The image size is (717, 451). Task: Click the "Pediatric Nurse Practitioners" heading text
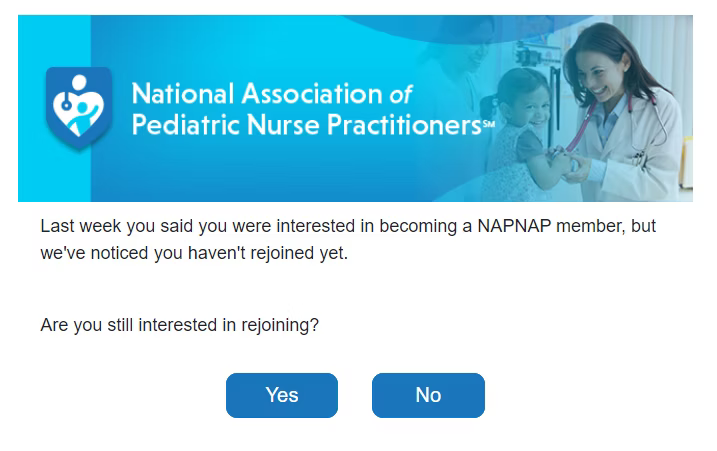[x=306, y=124]
